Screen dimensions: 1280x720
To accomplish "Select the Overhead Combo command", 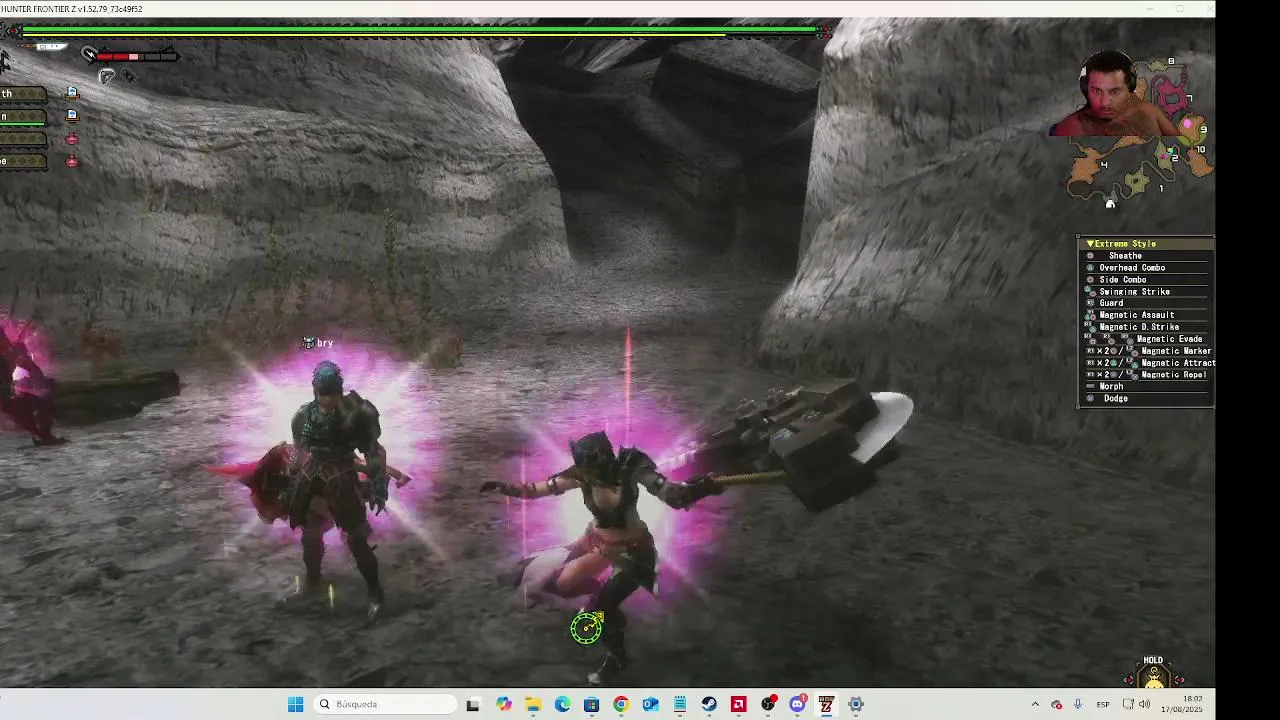I will coord(1132,268).
